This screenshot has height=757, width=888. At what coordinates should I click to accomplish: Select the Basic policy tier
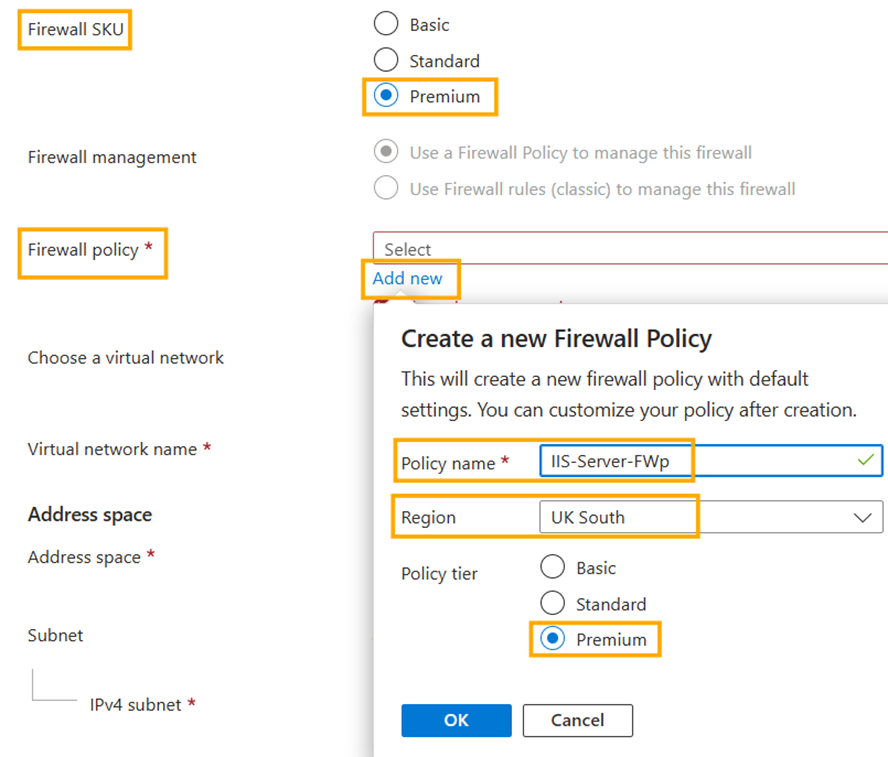point(553,567)
